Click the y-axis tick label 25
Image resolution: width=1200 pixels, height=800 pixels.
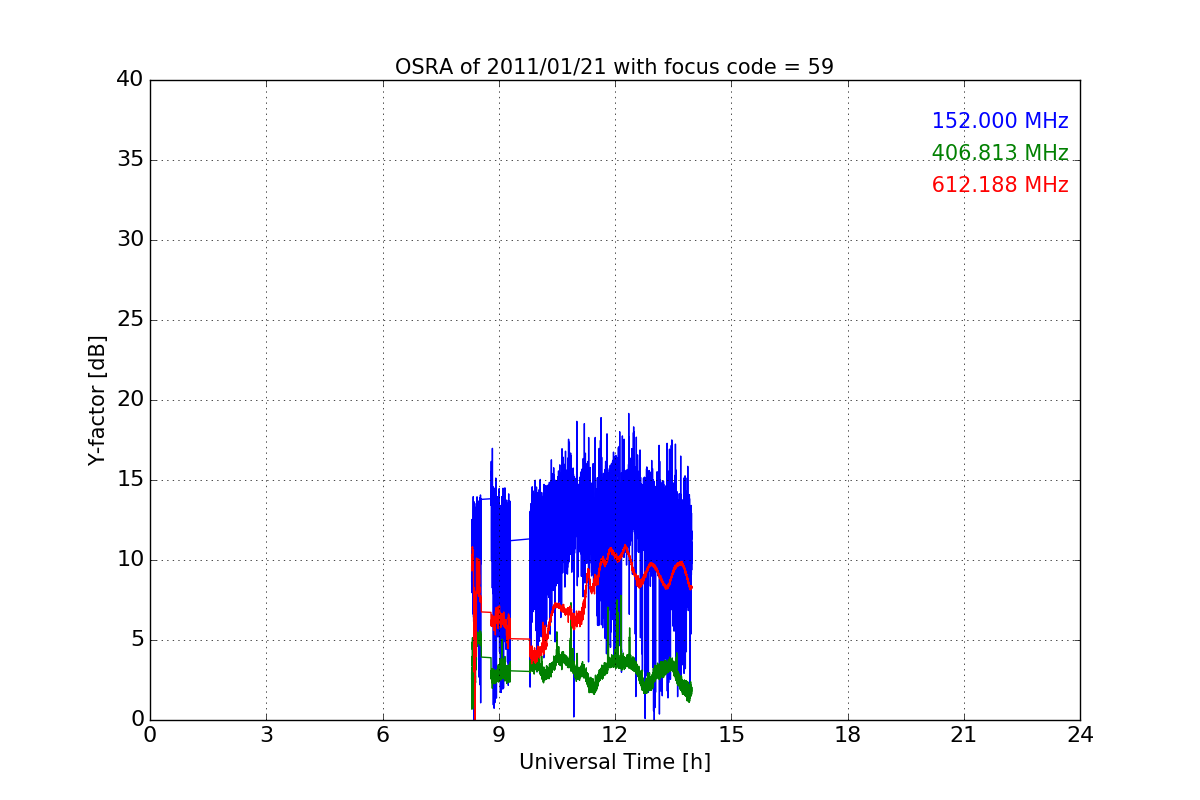(130, 320)
